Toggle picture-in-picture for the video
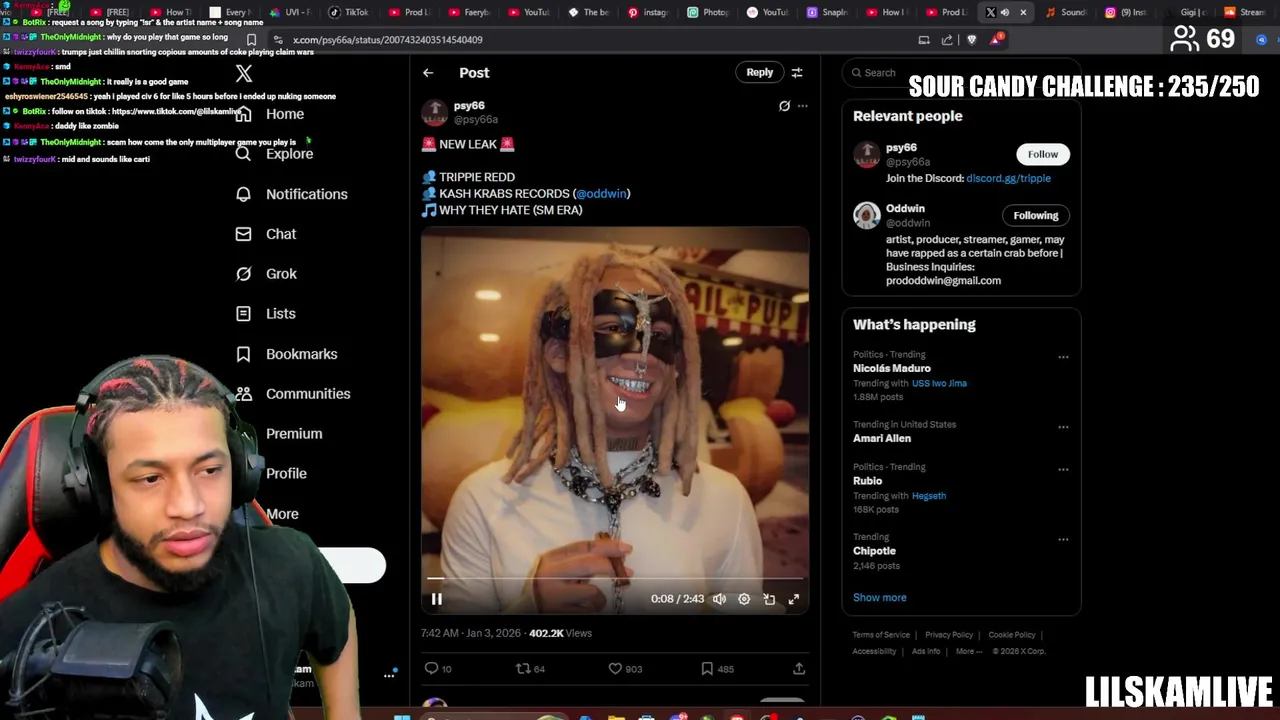 tap(769, 599)
